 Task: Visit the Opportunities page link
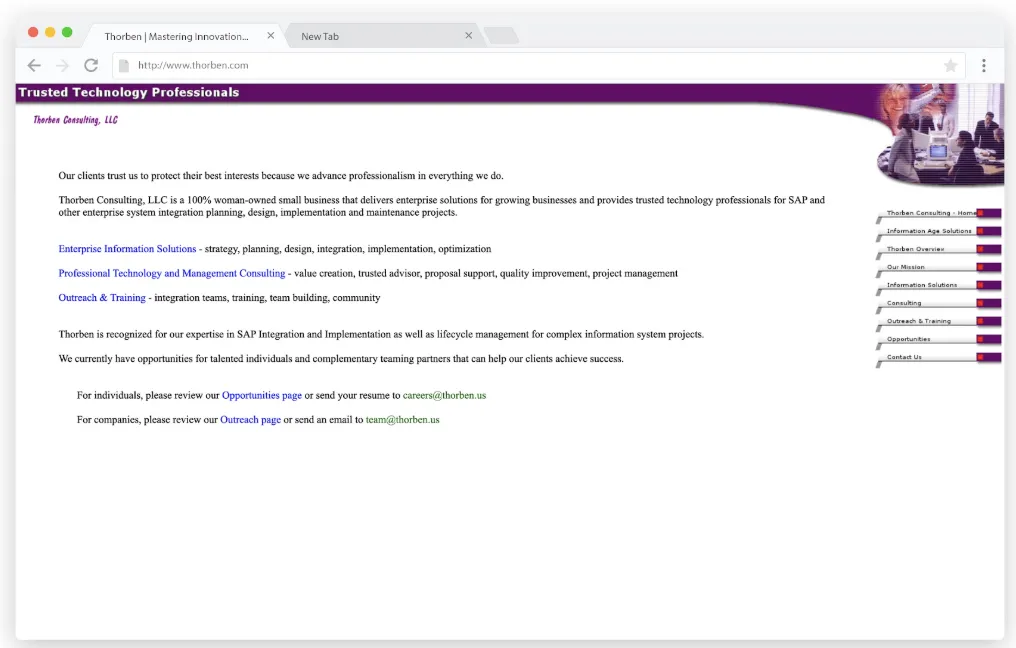pyautogui.click(x=262, y=395)
